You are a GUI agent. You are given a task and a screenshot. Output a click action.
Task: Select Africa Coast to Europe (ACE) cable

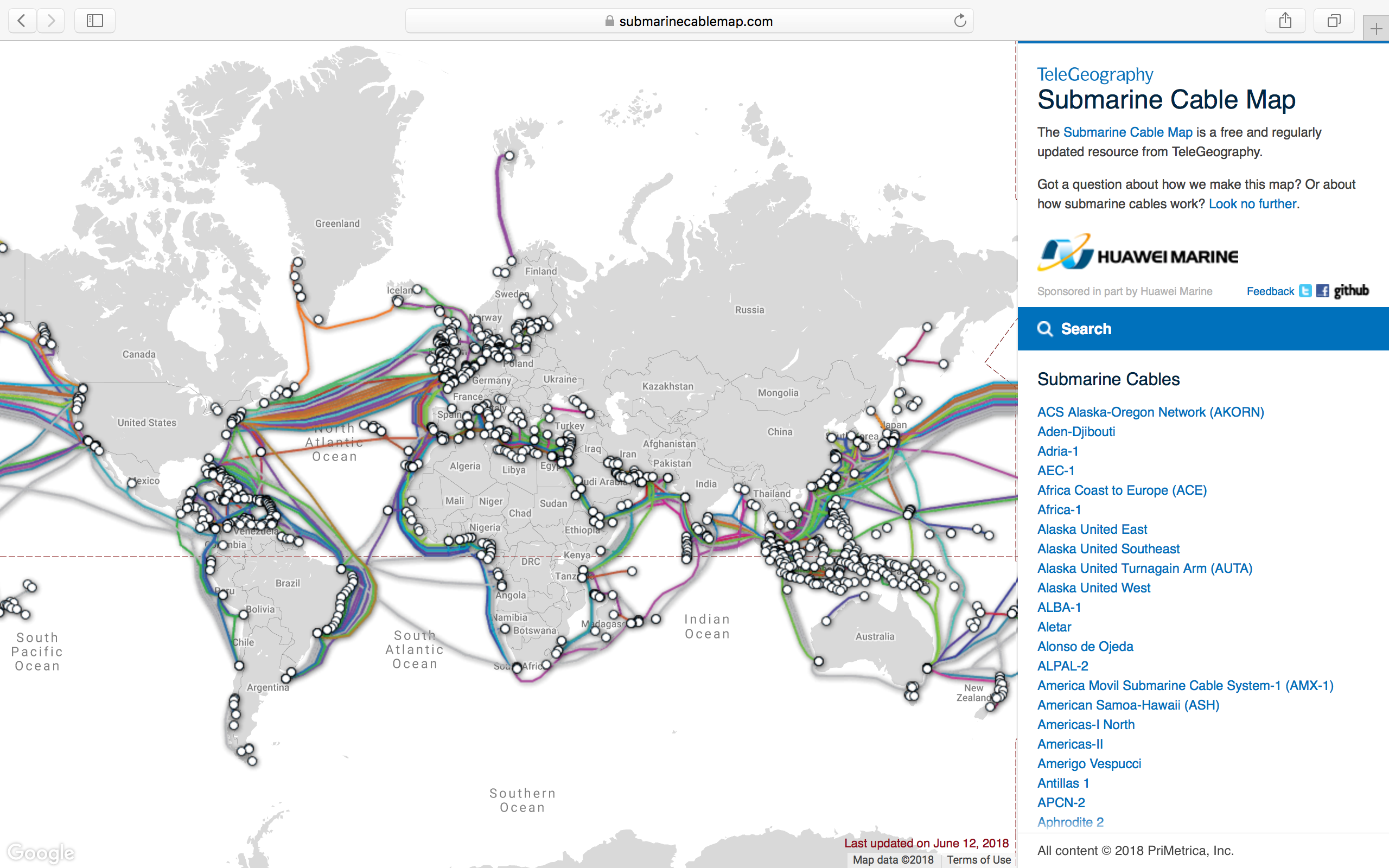tap(1122, 490)
